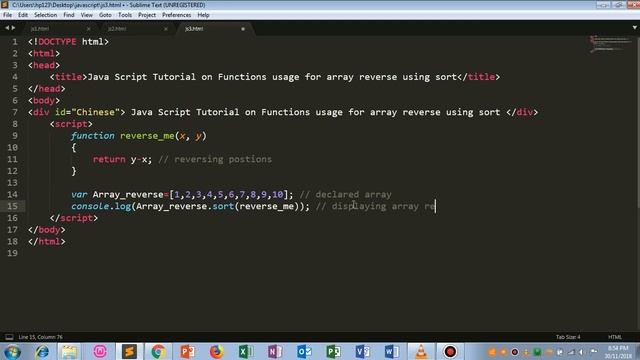Launch Internet Explorer from taskbar

(42, 352)
